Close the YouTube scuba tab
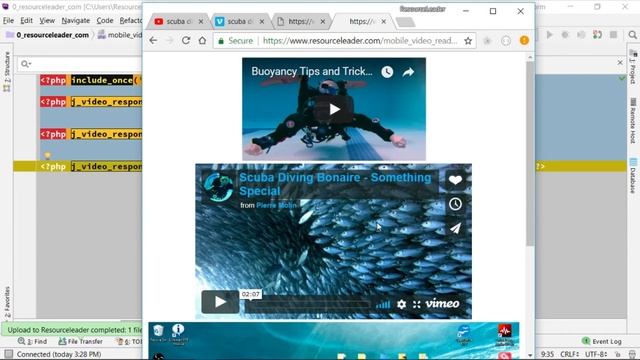 coord(201,22)
